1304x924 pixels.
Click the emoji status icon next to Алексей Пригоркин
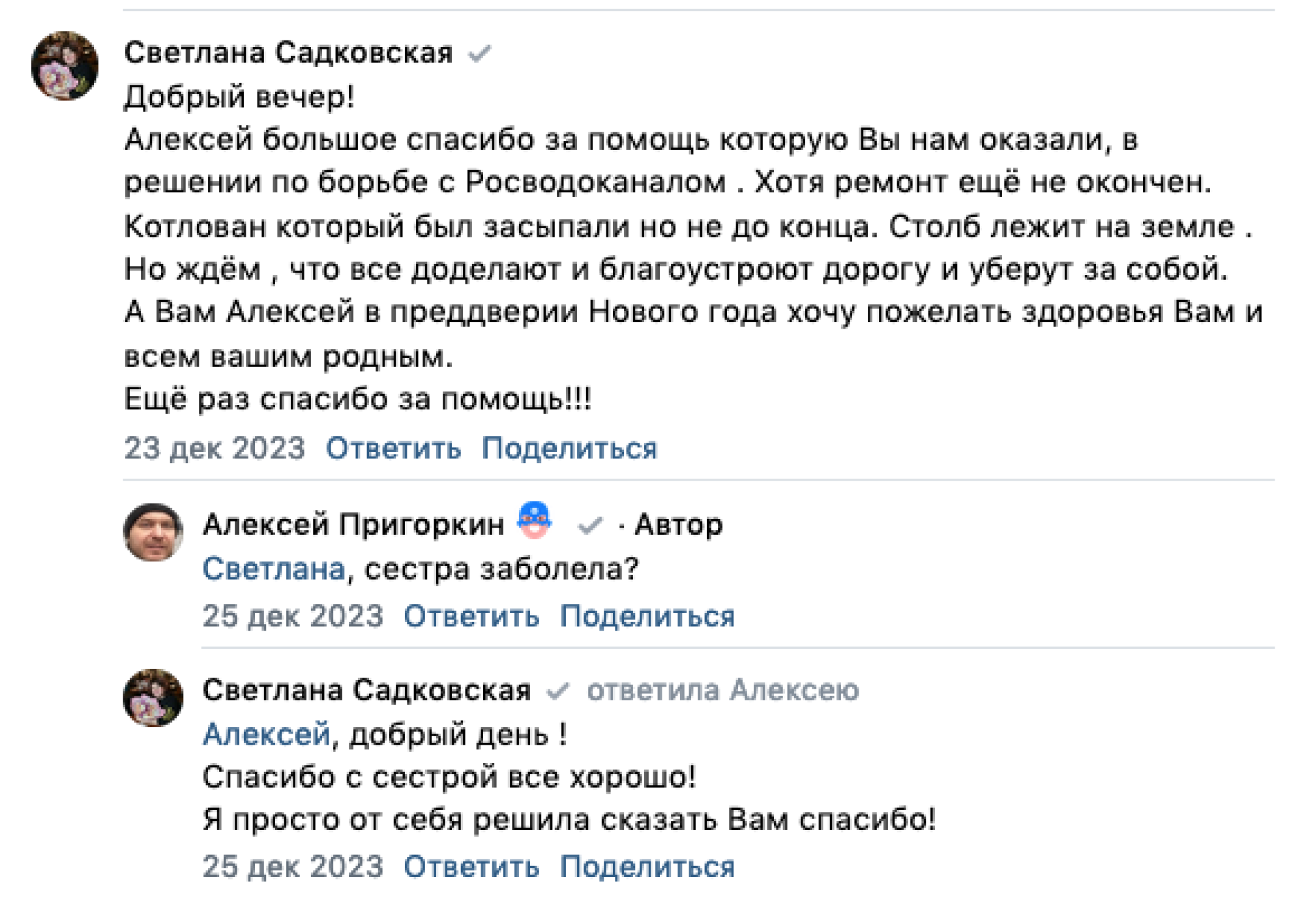pos(535,520)
